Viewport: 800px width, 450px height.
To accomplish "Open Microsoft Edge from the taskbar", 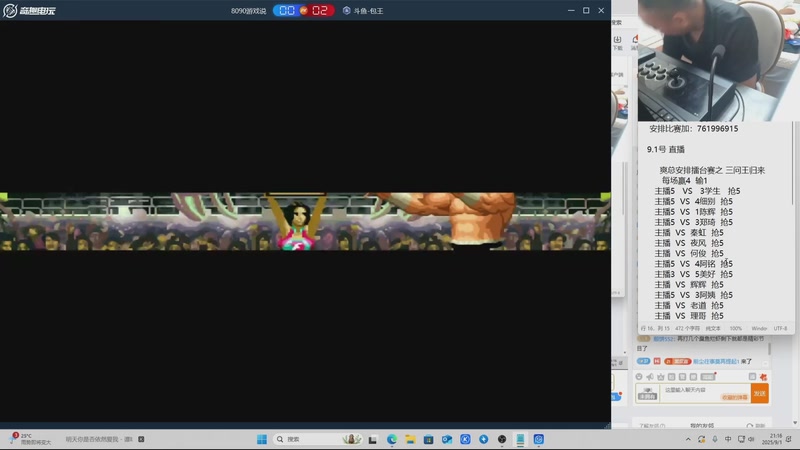I will click(x=392, y=439).
